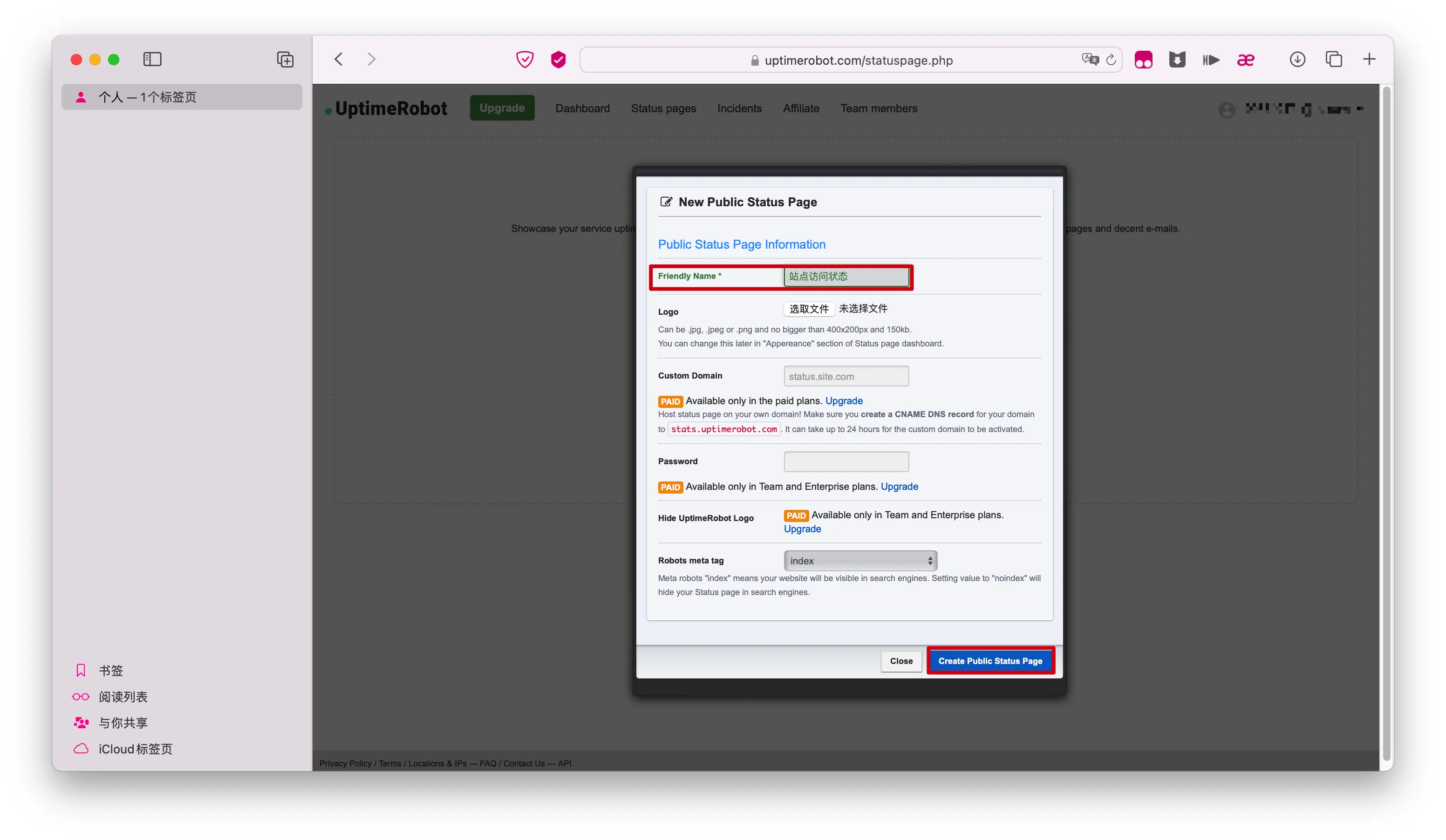Image resolution: width=1446 pixels, height=840 pixels.
Task: Click Upgrade link under Custom Domain
Action: coord(844,401)
